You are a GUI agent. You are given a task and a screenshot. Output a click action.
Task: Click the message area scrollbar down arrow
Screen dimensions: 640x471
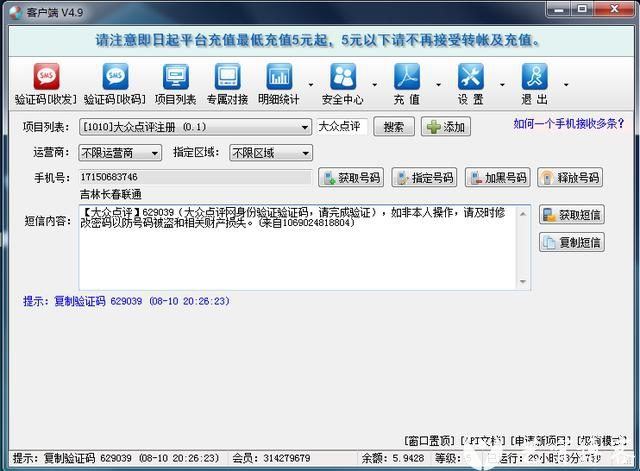click(x=523, y=282)
